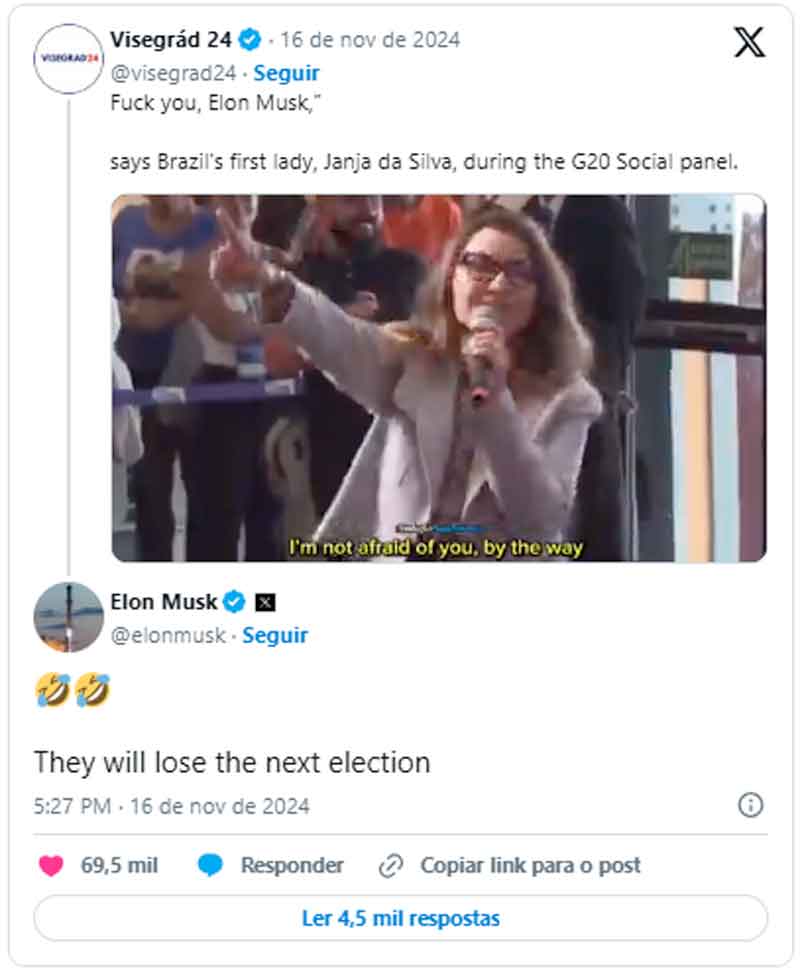
Task: Click the Elon Musk display name
Action: [x=163, y=602]
